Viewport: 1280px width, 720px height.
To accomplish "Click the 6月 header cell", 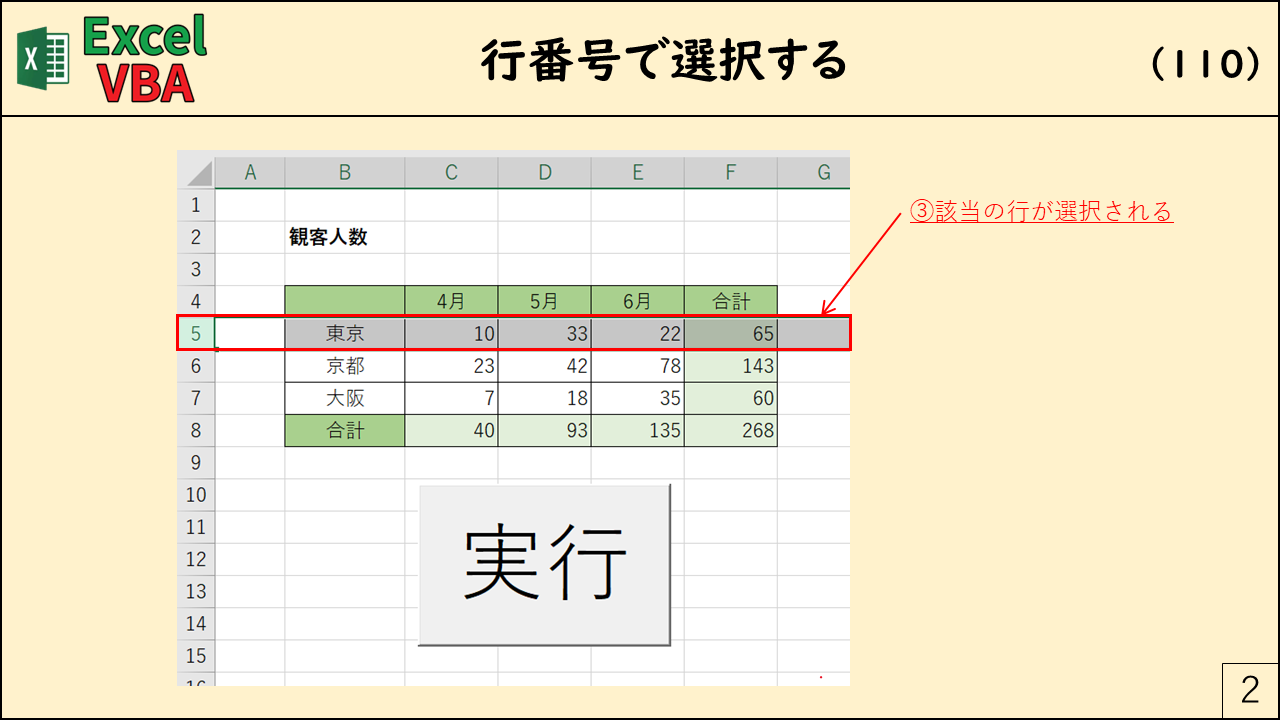I will (637, 301).
